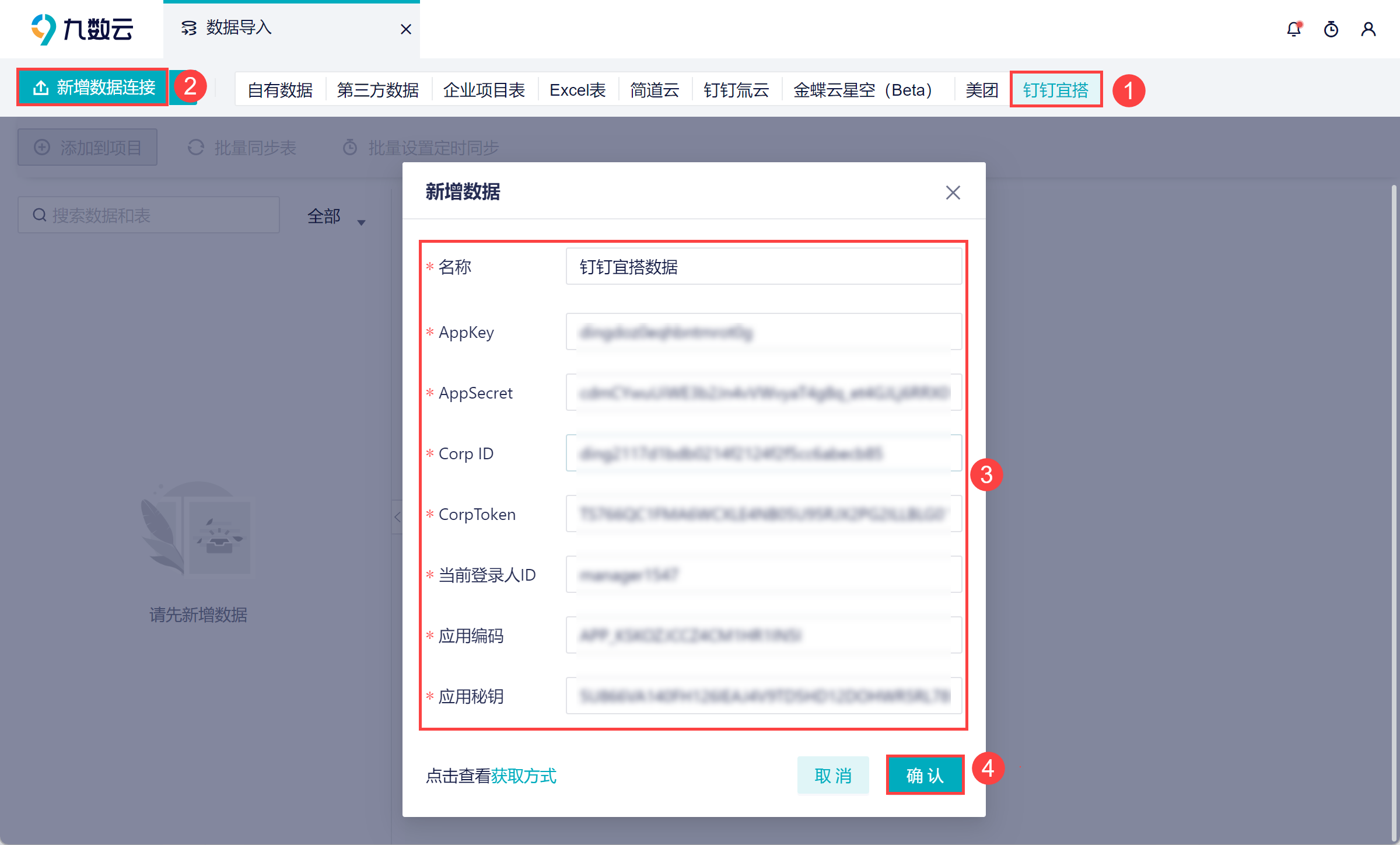Viewport: 1400px width, 845px height.
Task: Close the 新增数据 dialog with X
Action: click(953, 193)
